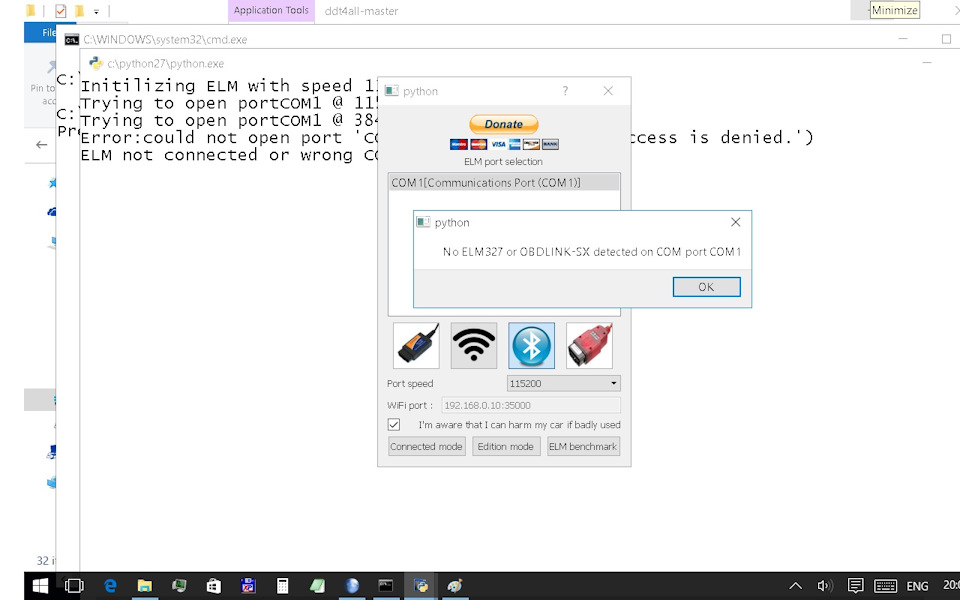The width and height of the screenshot is (960, 600).
Task: Click the PayPal Donate button
Action: (504, 124)
